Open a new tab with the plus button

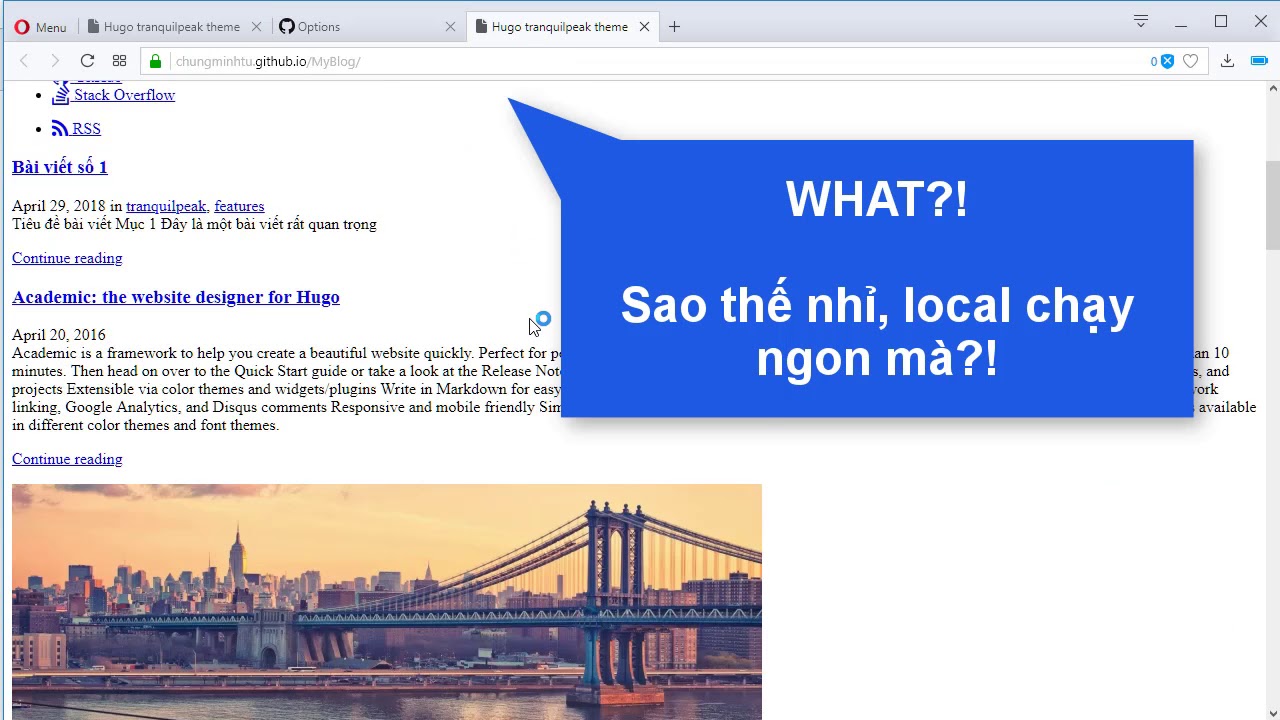point(674,27)
